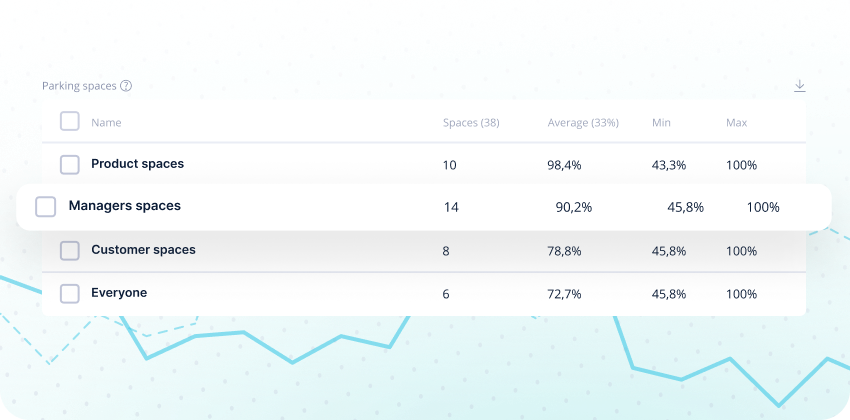Tick the select-all checkbox in the header row
This screenshot has height=420, width=850.
point(69,121)
